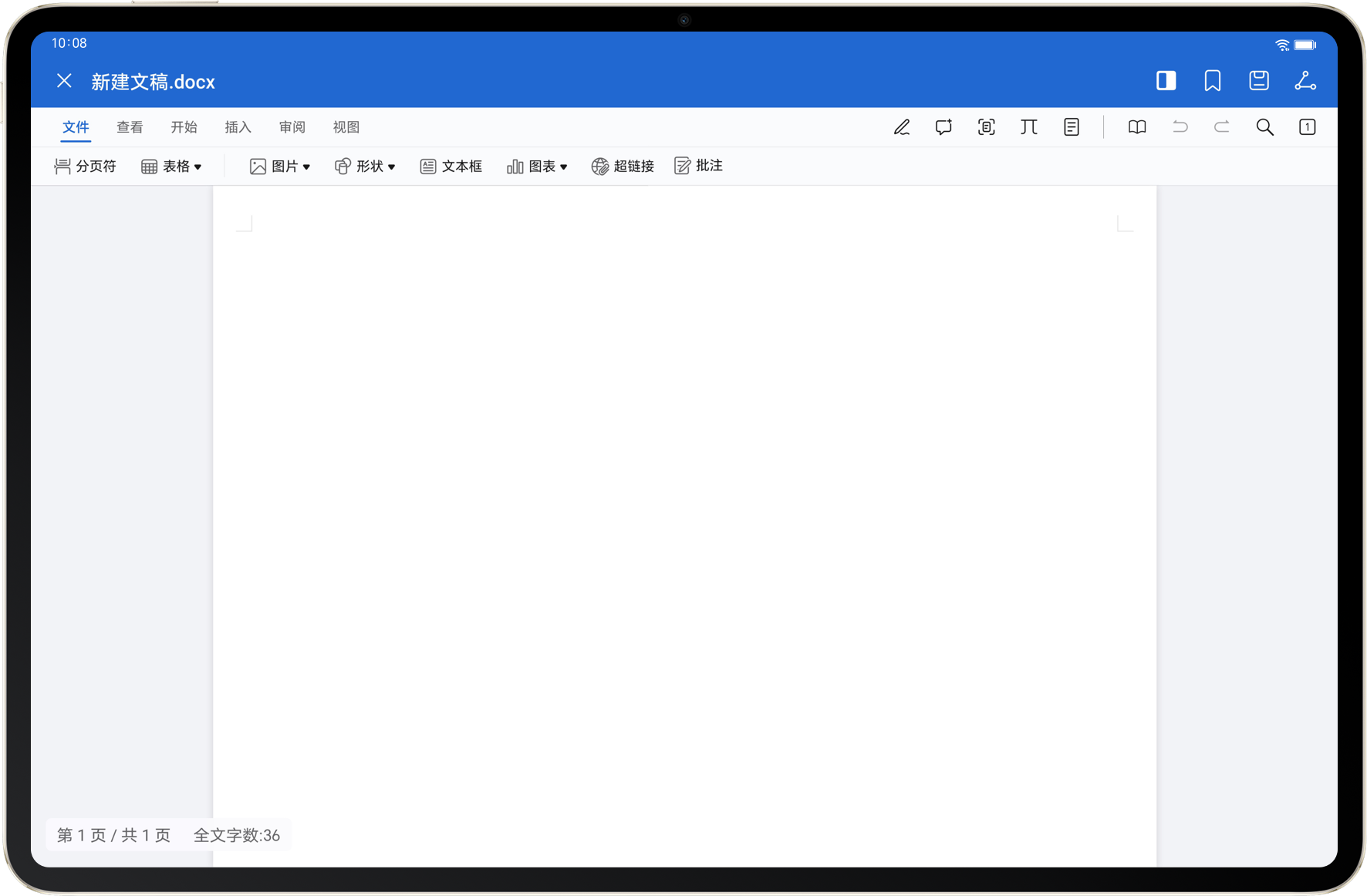1367x896 pixels.
Task: Click the share nodes icon
Action: click(x=1305, y=81)
